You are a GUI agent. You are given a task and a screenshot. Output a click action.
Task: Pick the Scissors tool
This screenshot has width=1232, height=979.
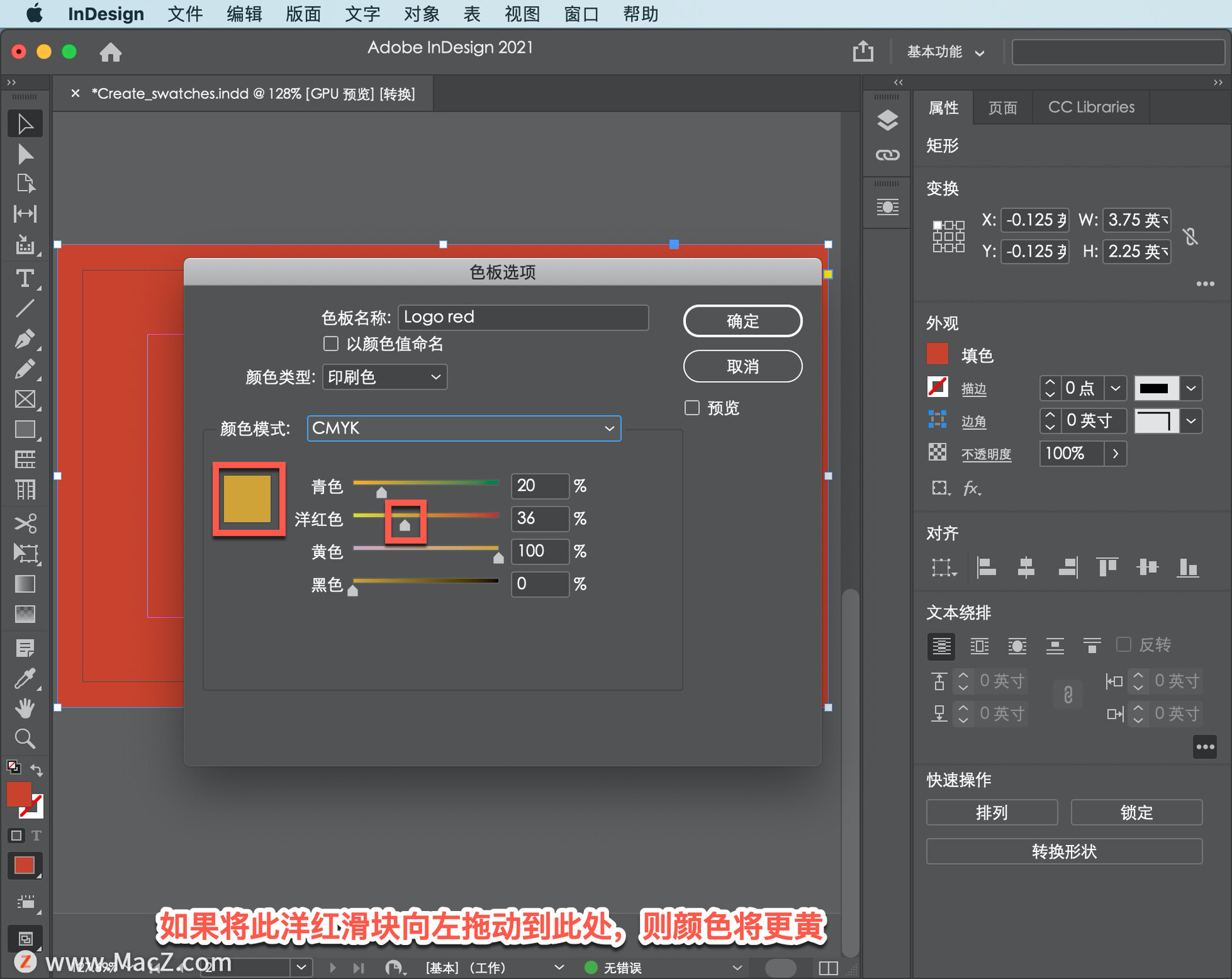24,523
